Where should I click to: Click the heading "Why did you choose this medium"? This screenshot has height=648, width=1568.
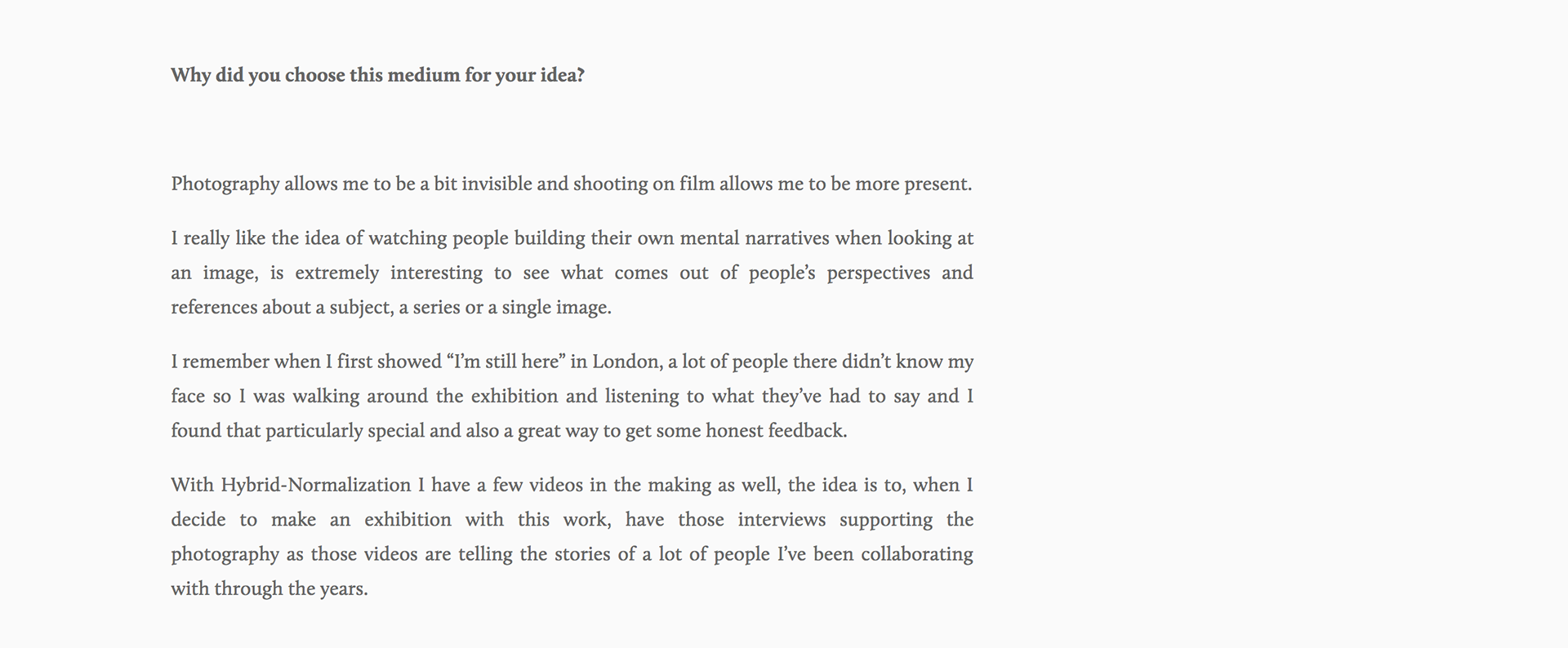(x=376, y=75)
